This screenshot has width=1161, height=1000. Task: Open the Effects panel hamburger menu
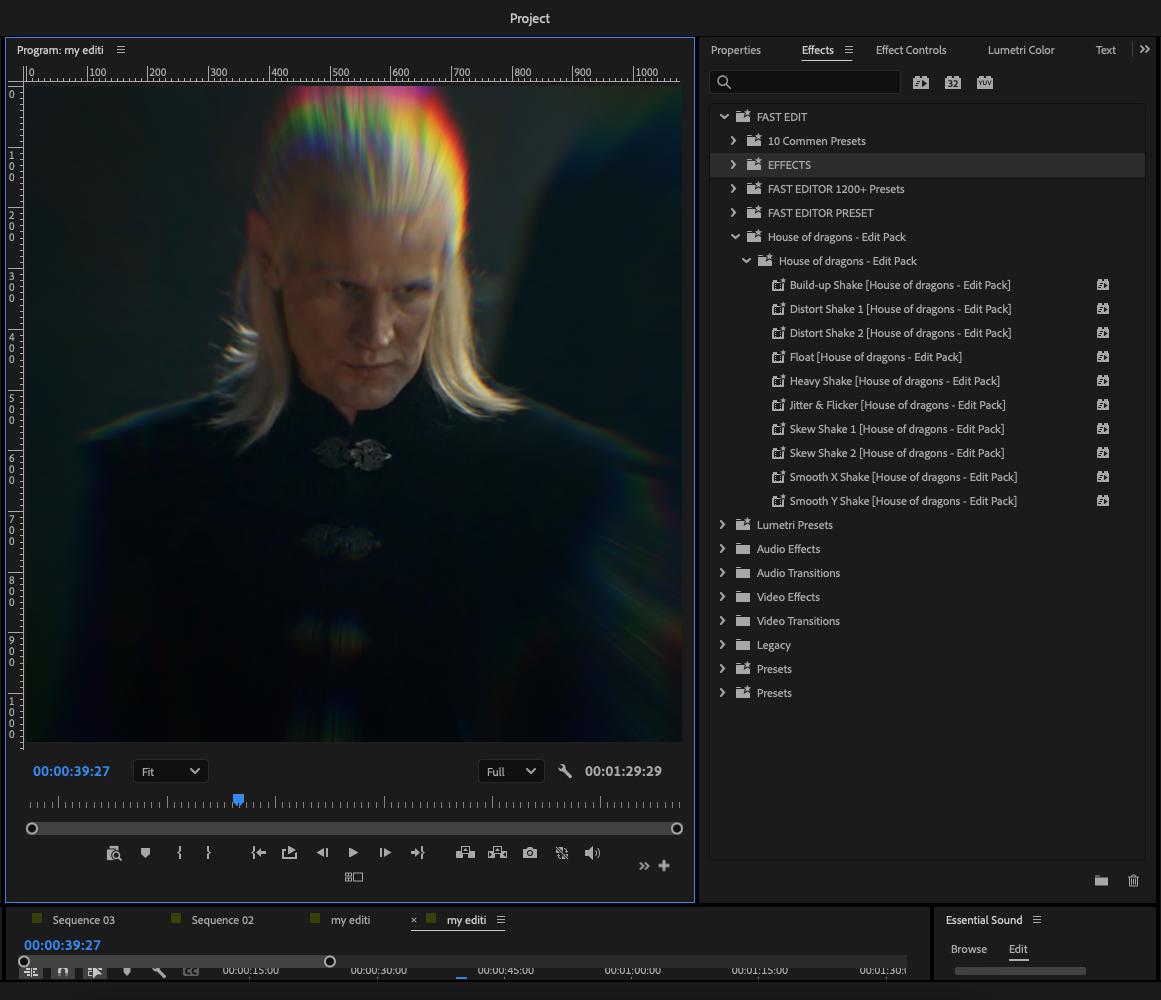click(x=849, y=50)
